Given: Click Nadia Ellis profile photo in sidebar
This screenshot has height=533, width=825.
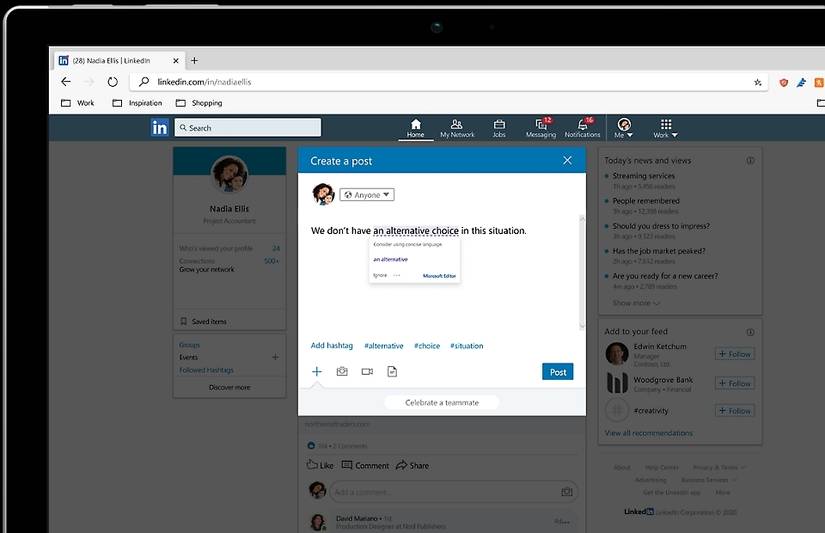Looking at the screenshot, I should 229,174.
